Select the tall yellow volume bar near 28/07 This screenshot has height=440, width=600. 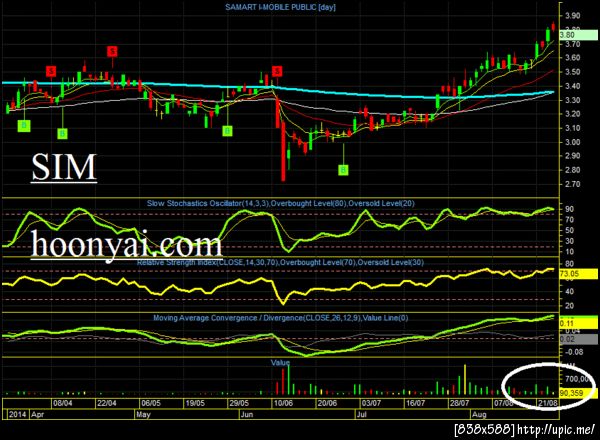(x=465, y=380)
